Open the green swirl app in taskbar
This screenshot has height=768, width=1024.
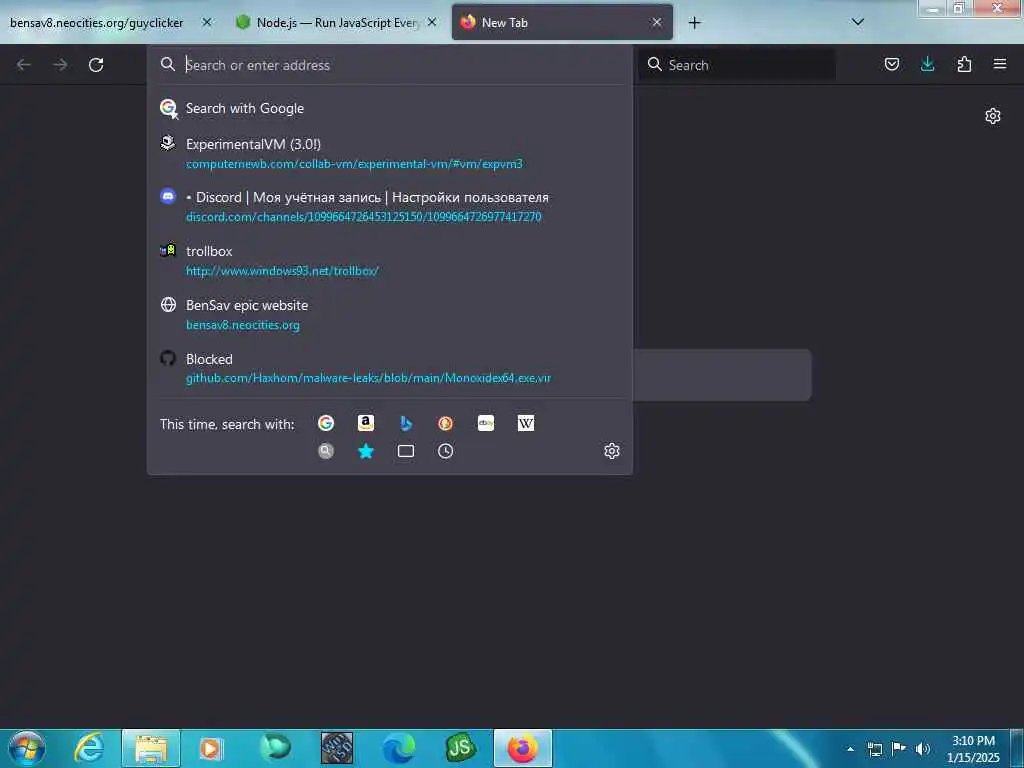click(x=275, y=748)
